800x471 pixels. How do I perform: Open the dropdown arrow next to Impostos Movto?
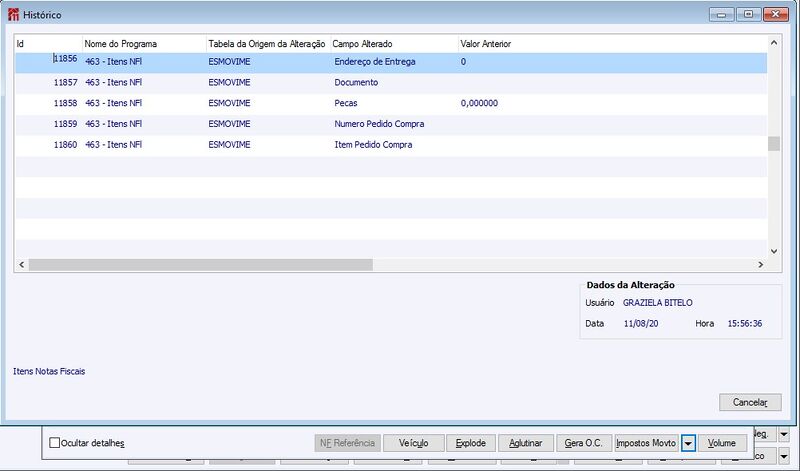(688, 443)
